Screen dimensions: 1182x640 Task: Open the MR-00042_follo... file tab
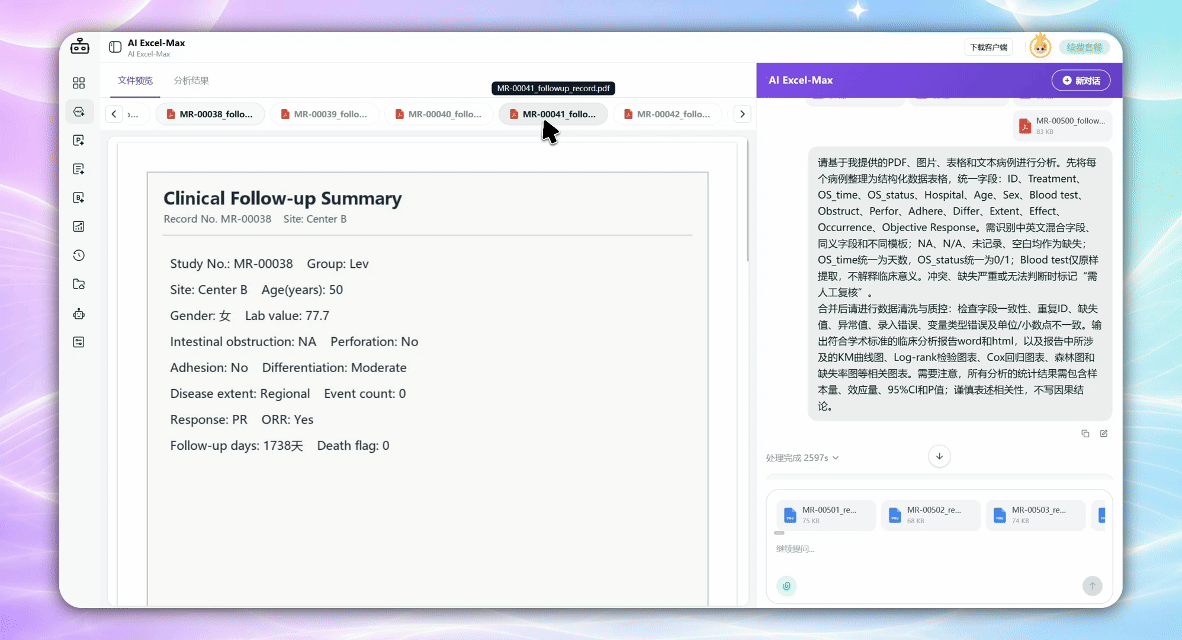tap(668, 114)
